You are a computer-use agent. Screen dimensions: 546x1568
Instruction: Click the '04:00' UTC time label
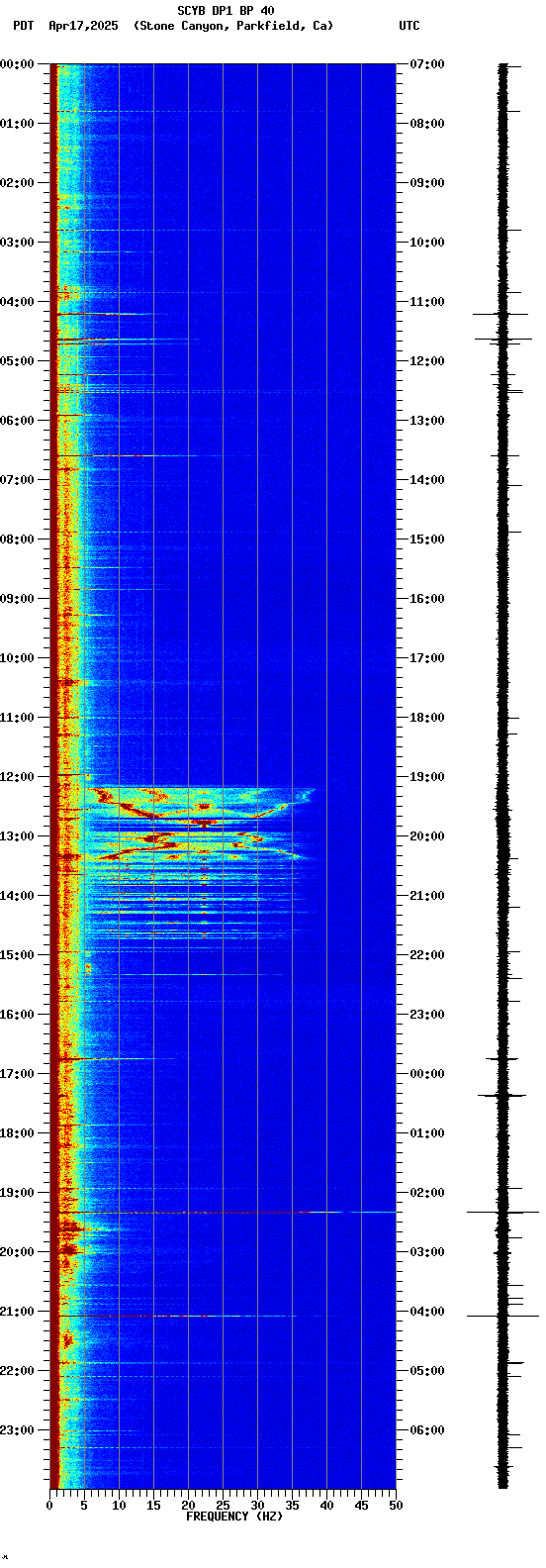(426, 1311)
